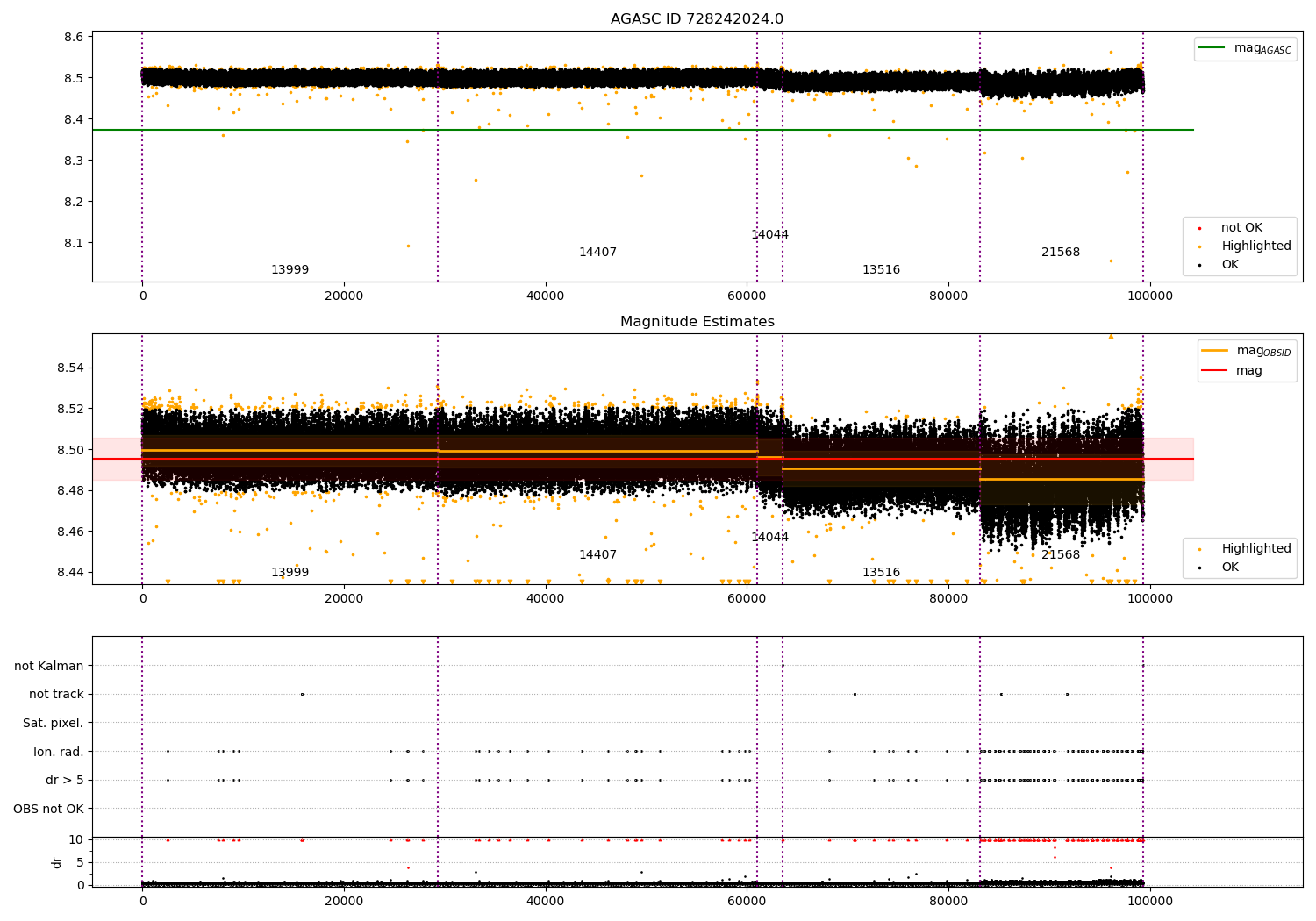Click the 'dr > 5' row label
This screenshot has height=921, width=1316.
point(65,781)
